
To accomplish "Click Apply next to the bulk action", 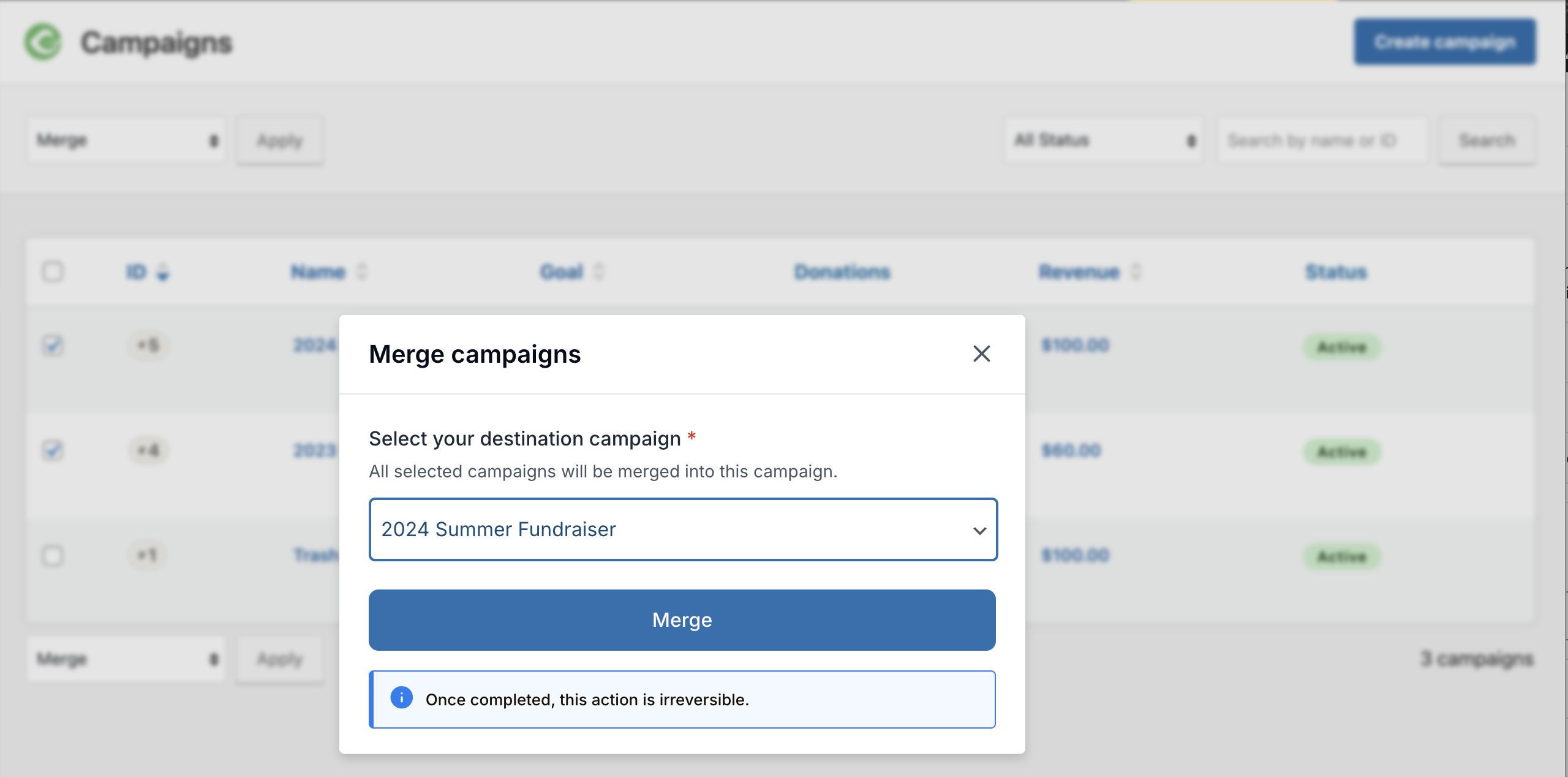I will pyautogui.click(x=279, y=140).
